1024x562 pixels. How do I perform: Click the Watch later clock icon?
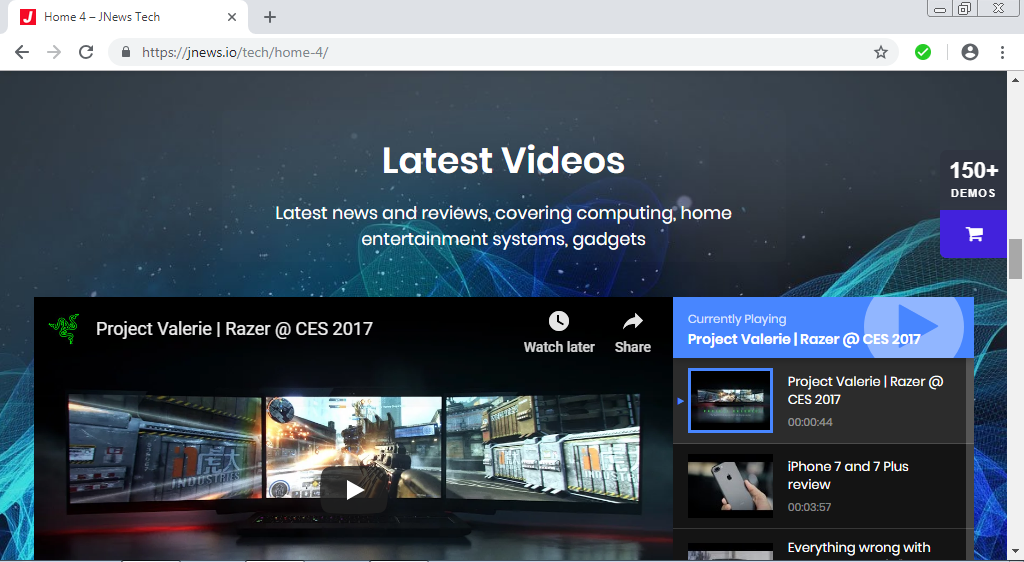point(559,321)
